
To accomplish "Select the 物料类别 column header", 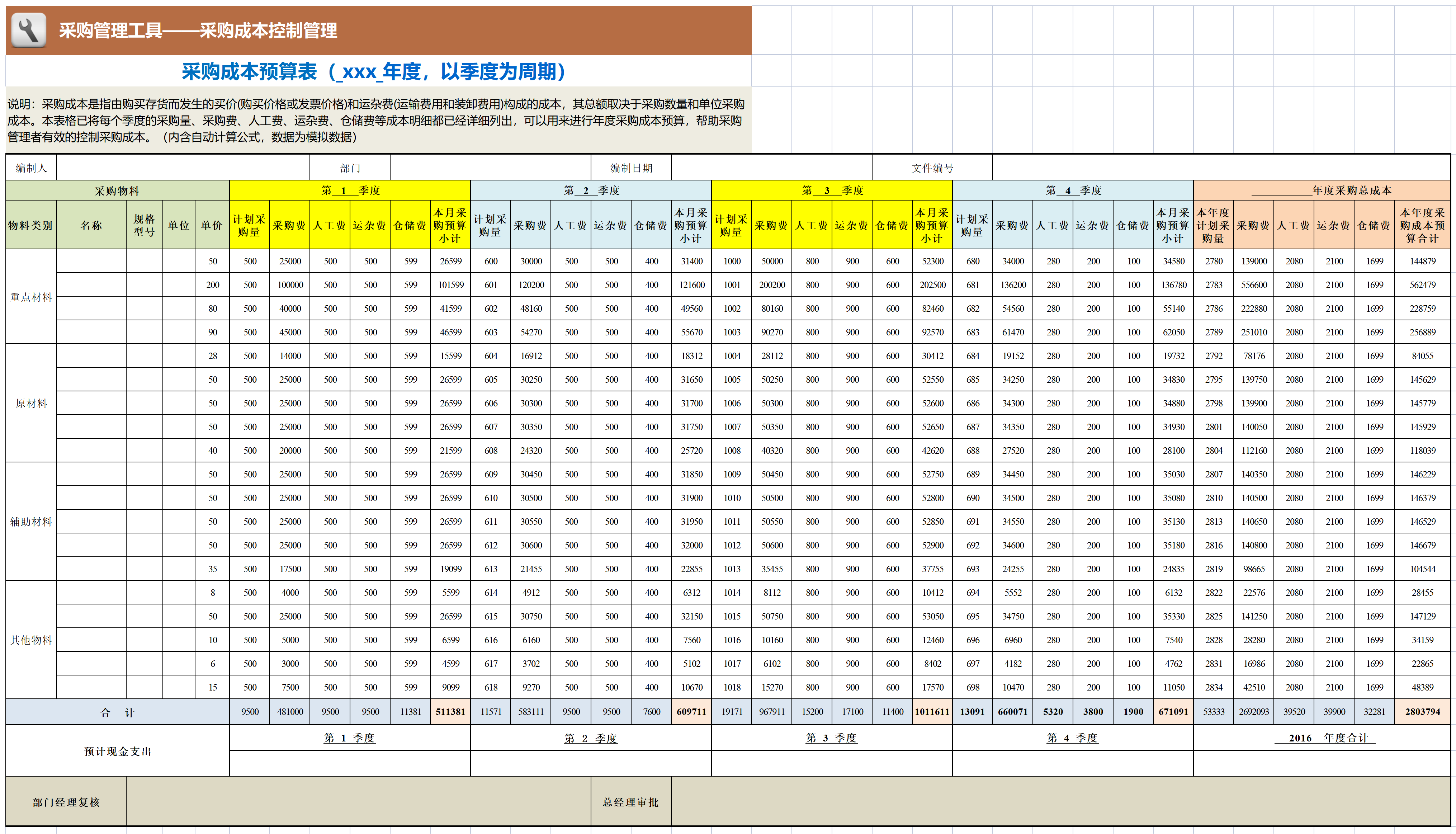I will 31,225.
